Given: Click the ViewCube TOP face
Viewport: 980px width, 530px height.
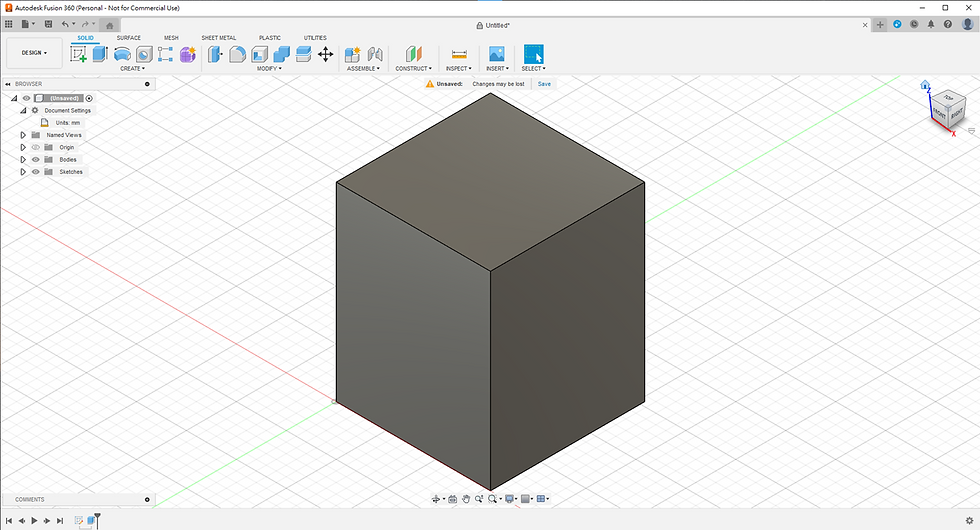Looking at the screenshot, I should pos(948,98).
